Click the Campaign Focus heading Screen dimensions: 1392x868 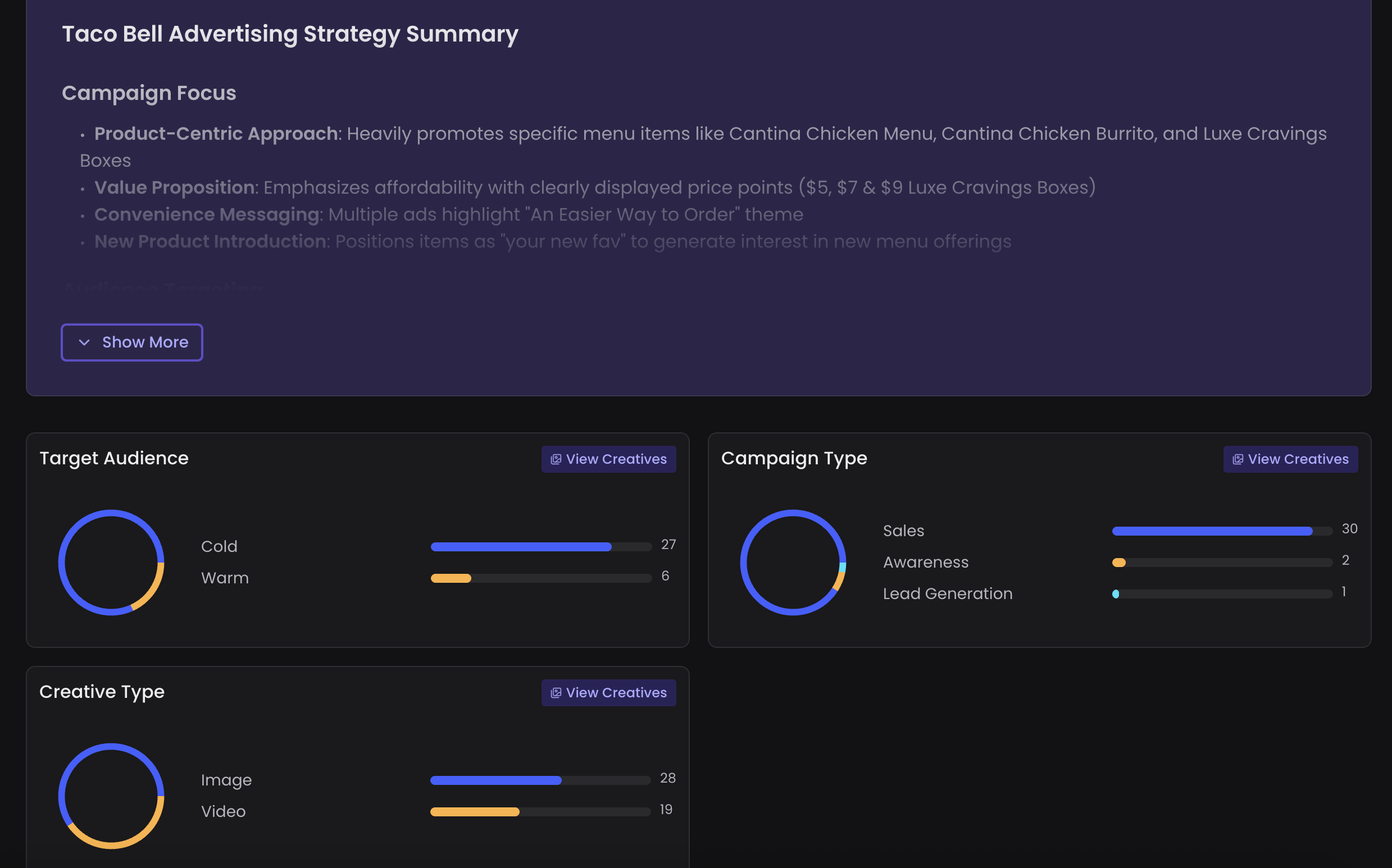(x=149, y=93)
